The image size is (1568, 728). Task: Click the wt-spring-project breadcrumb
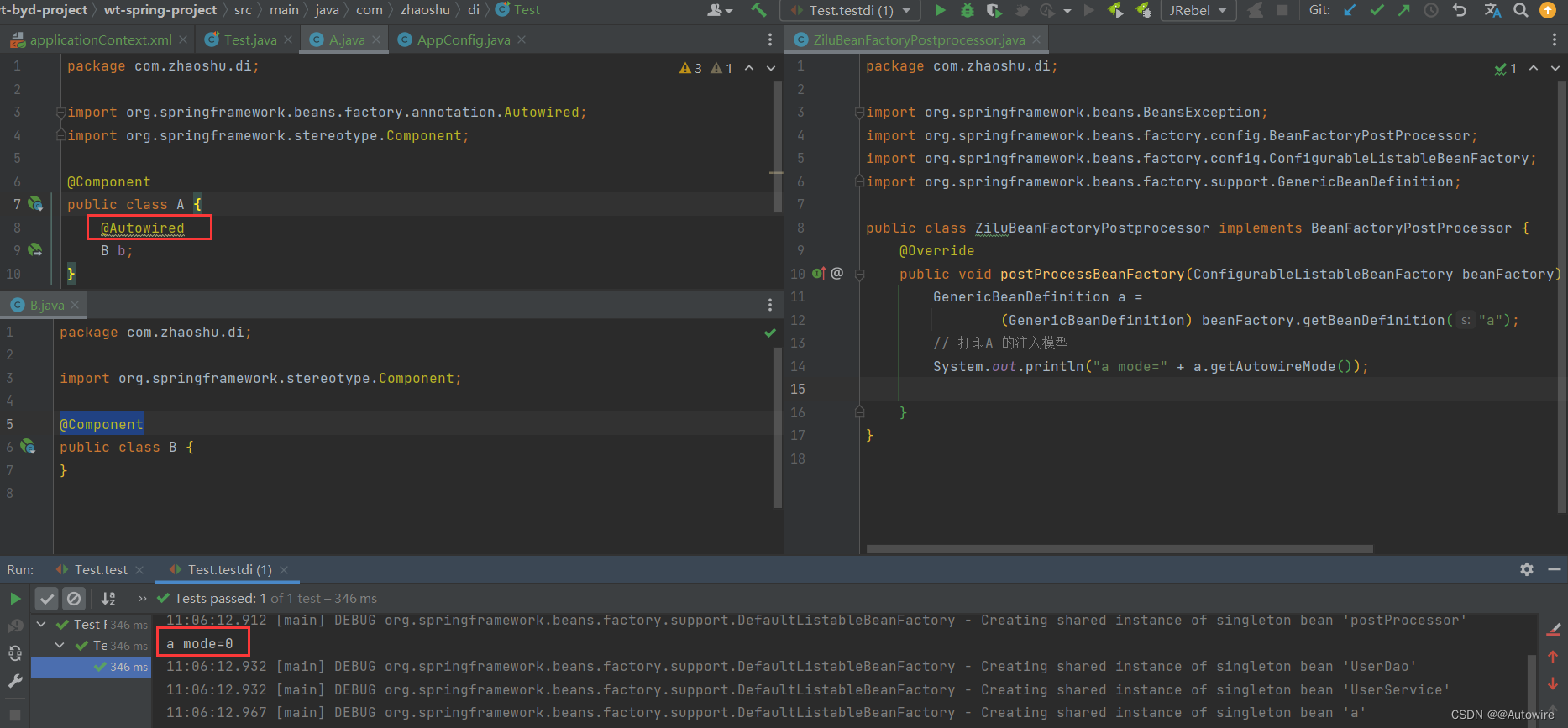160,10
